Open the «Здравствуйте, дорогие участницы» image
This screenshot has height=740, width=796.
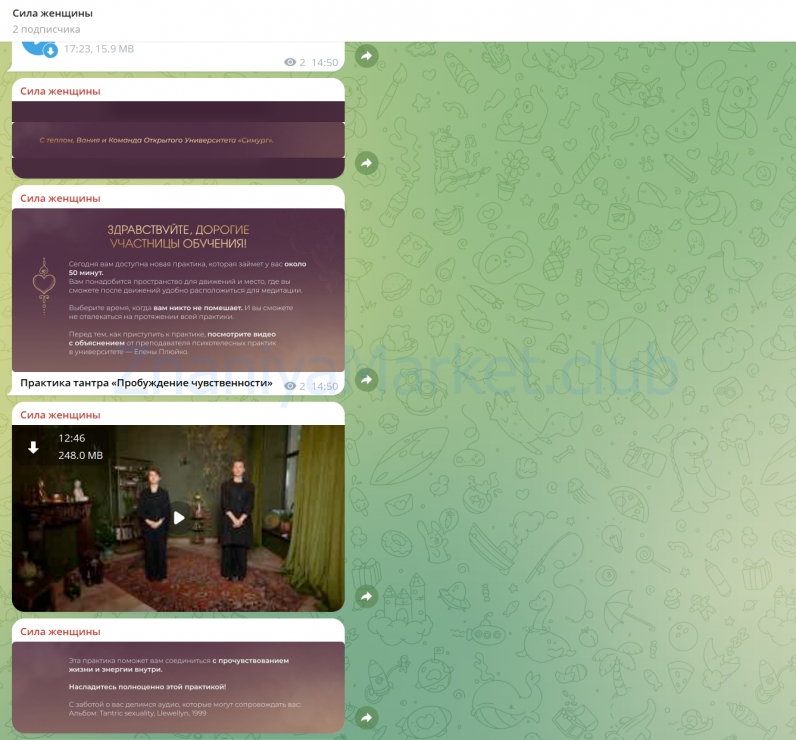point(178,290)
